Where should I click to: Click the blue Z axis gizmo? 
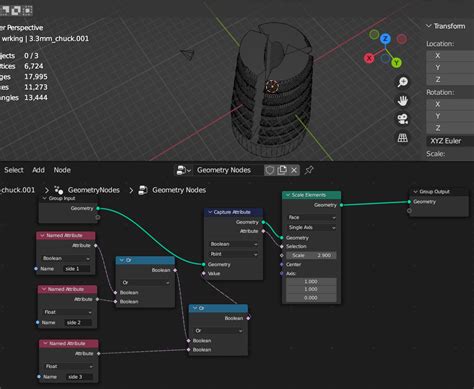(385, 39)
